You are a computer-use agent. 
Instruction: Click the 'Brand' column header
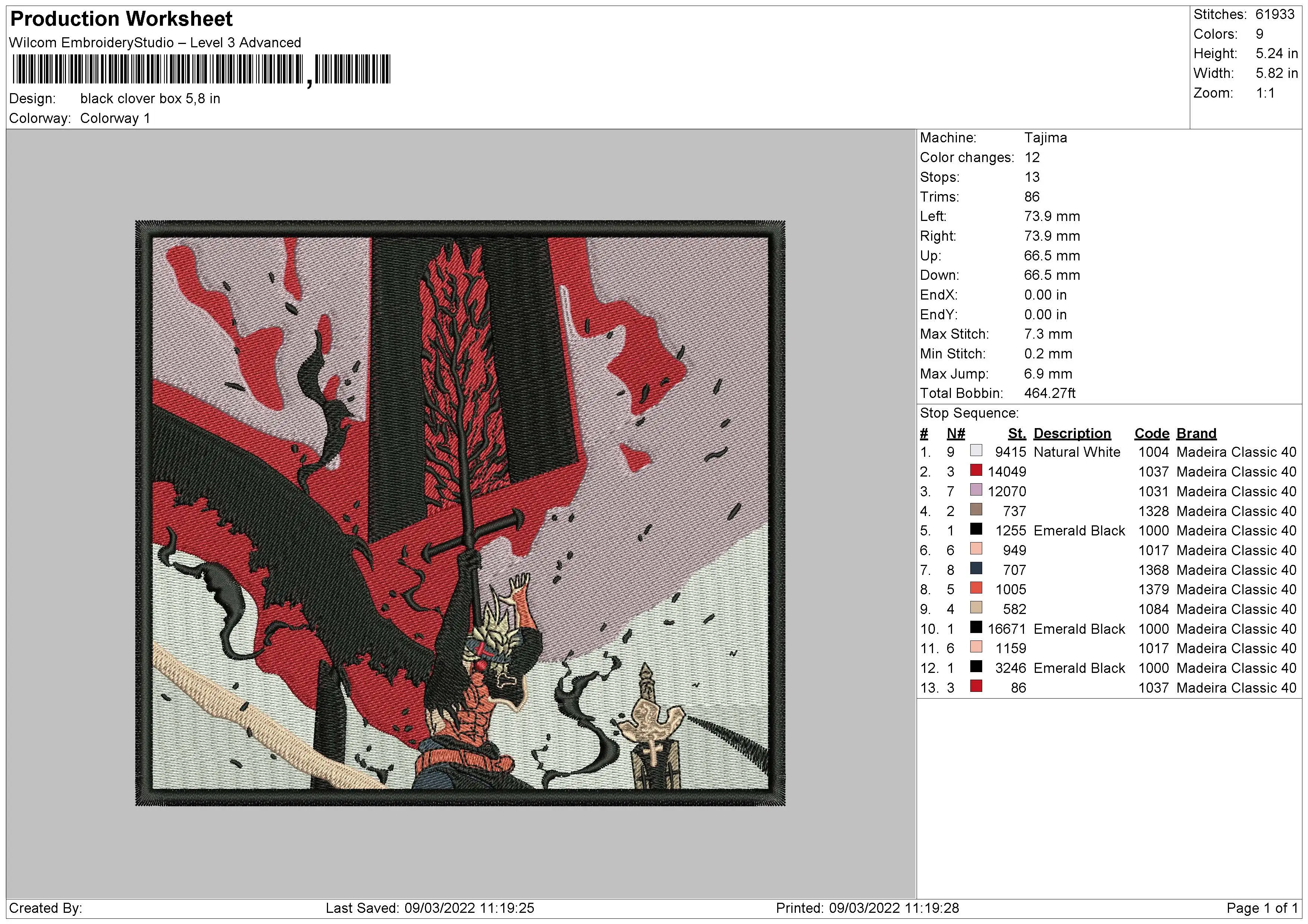pos(1196,434)
